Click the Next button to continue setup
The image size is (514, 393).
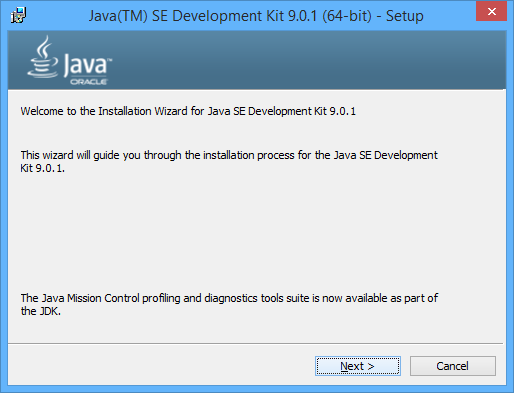point(358,366)
